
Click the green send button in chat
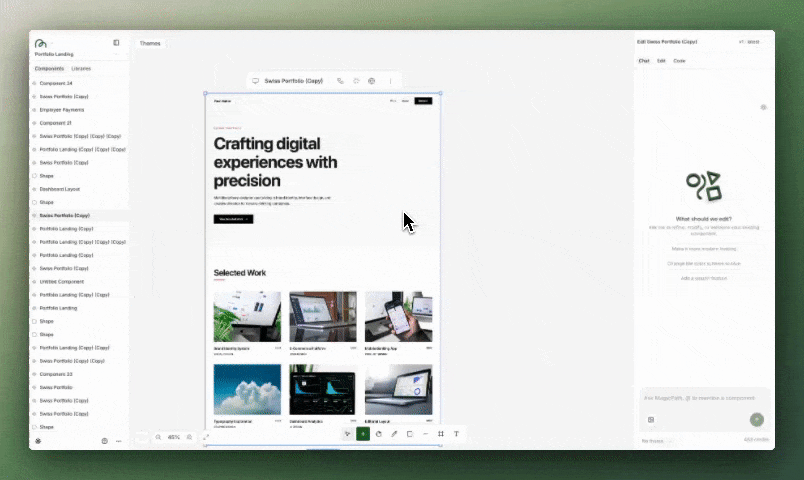coord(756,419)
